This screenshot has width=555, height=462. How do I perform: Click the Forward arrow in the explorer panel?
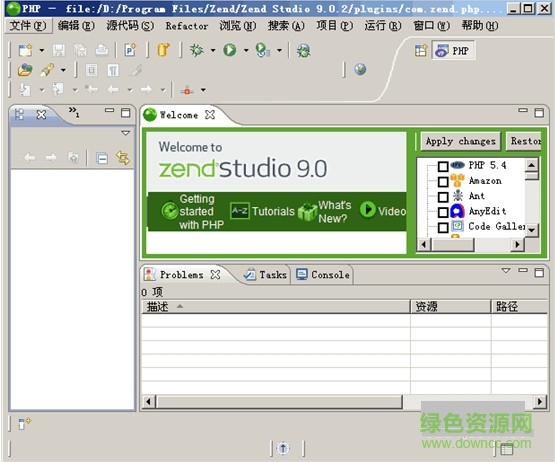point(51,158)
